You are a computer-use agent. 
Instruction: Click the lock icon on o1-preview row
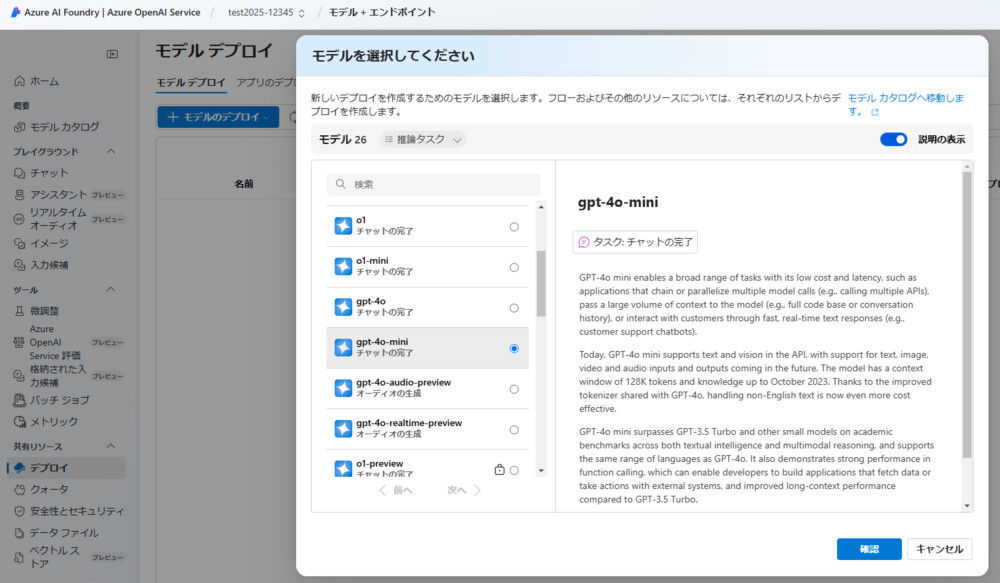coord(499,469)
